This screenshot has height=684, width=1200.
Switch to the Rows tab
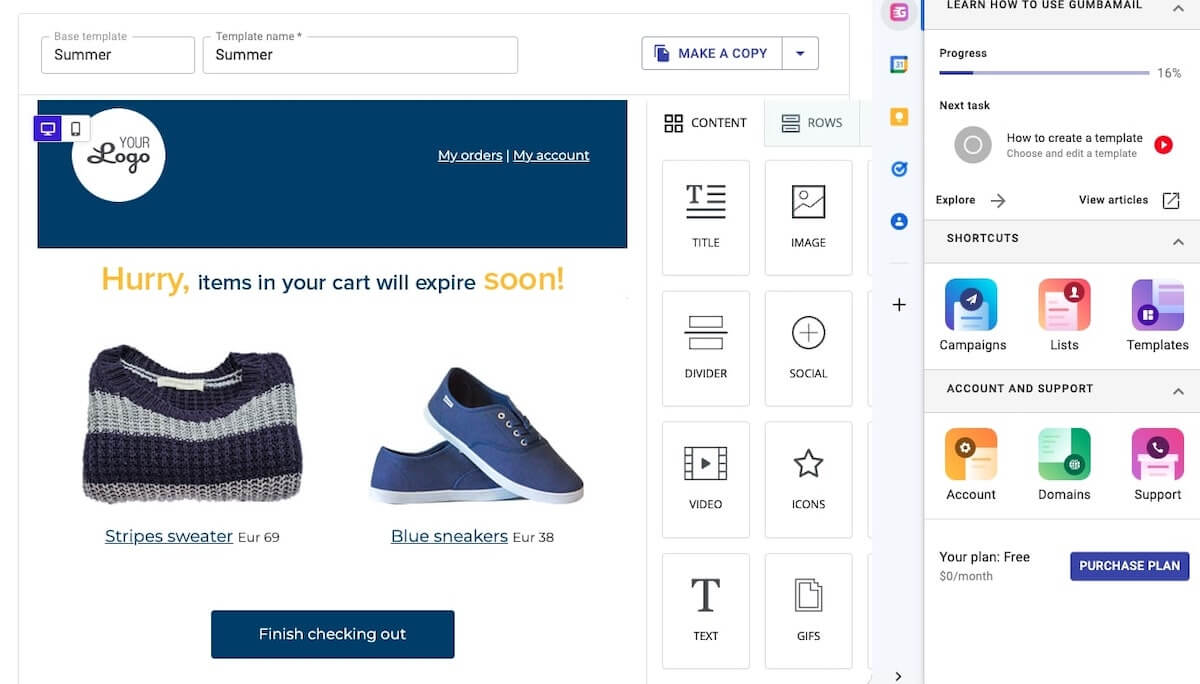pyautogui.click(x=811, y=123)
